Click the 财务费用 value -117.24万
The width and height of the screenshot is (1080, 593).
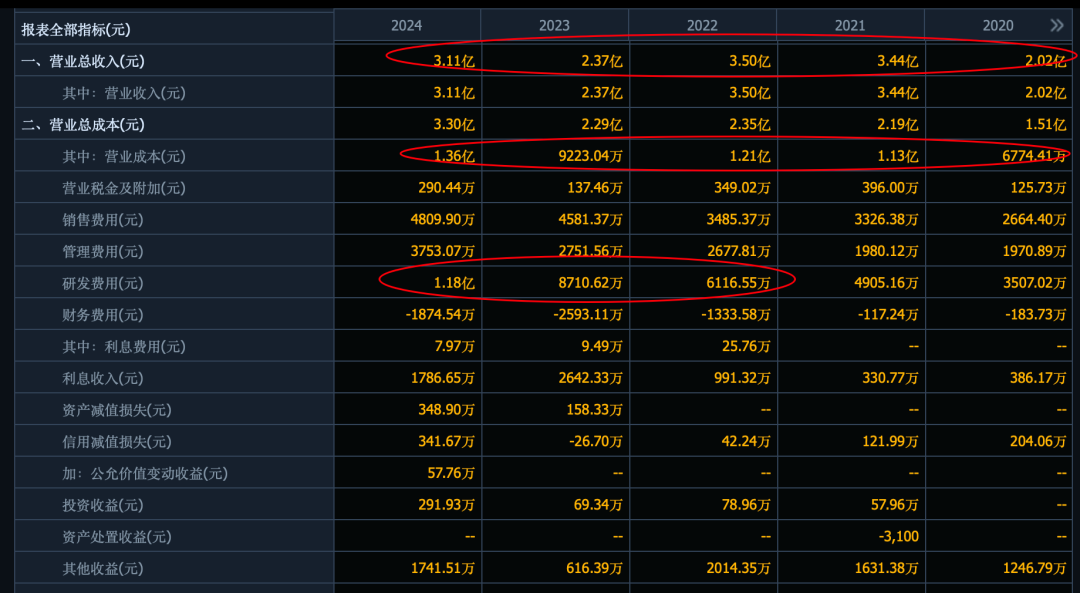(x=889, y=315)
